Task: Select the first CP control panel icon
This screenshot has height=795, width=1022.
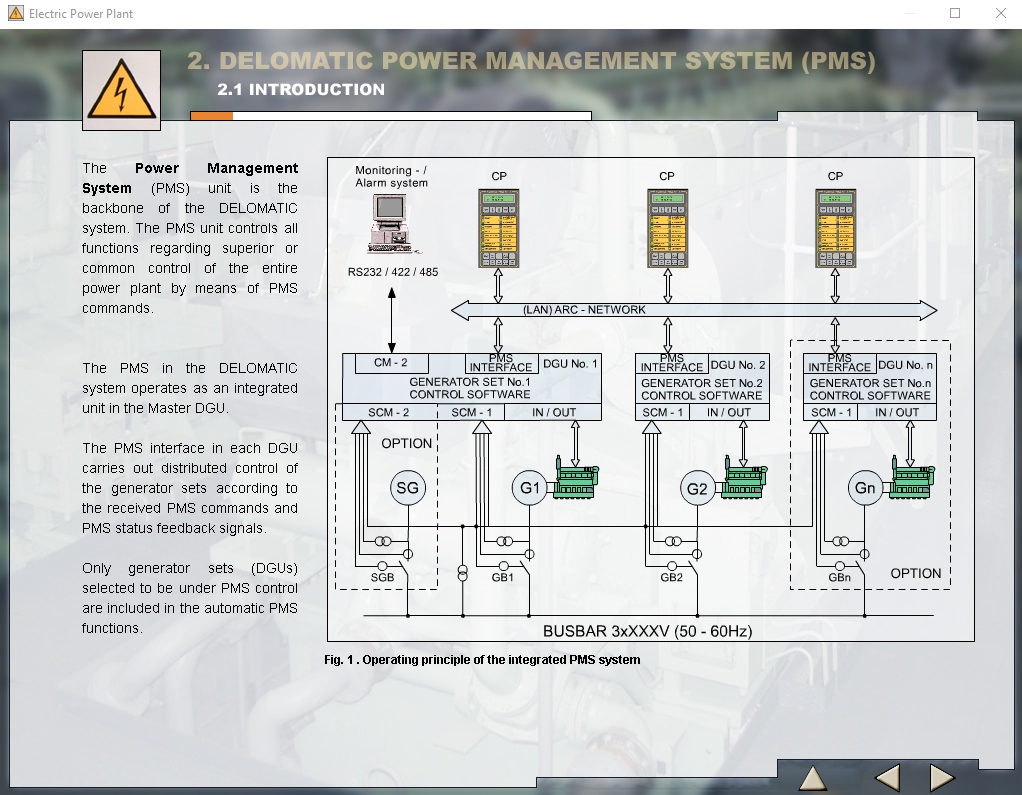Action: (x=499, y=228)
